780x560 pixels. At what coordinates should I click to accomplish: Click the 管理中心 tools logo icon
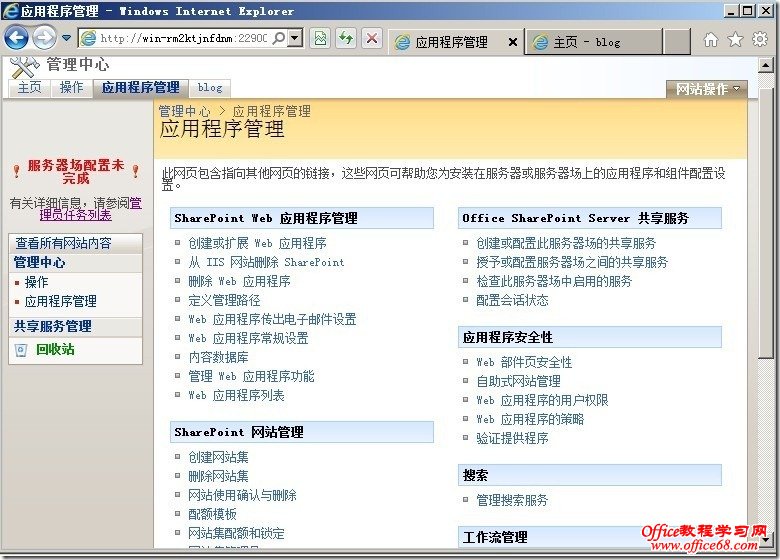(24, 66)
